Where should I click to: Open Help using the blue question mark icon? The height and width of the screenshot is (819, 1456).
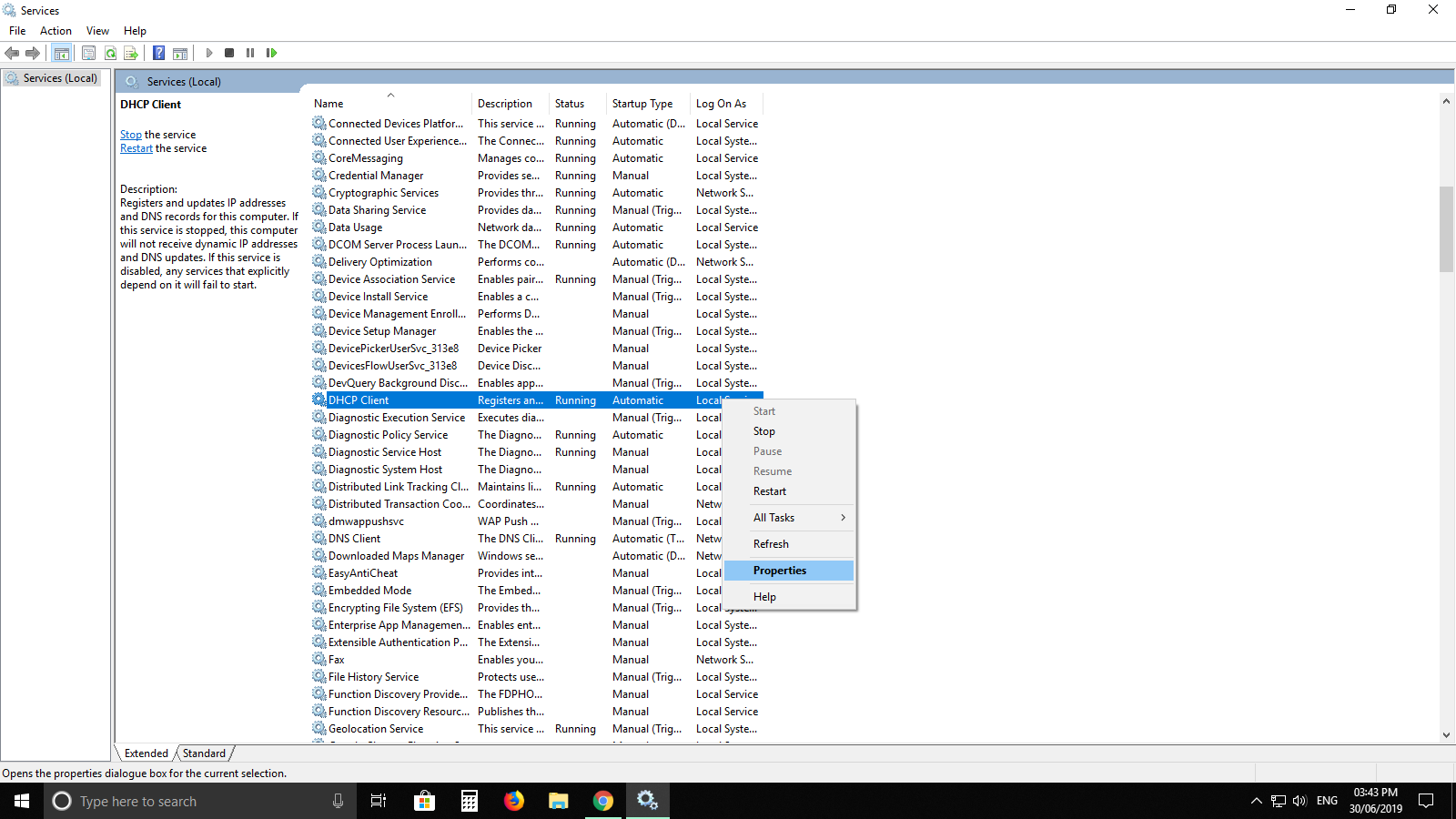point(157,52)
